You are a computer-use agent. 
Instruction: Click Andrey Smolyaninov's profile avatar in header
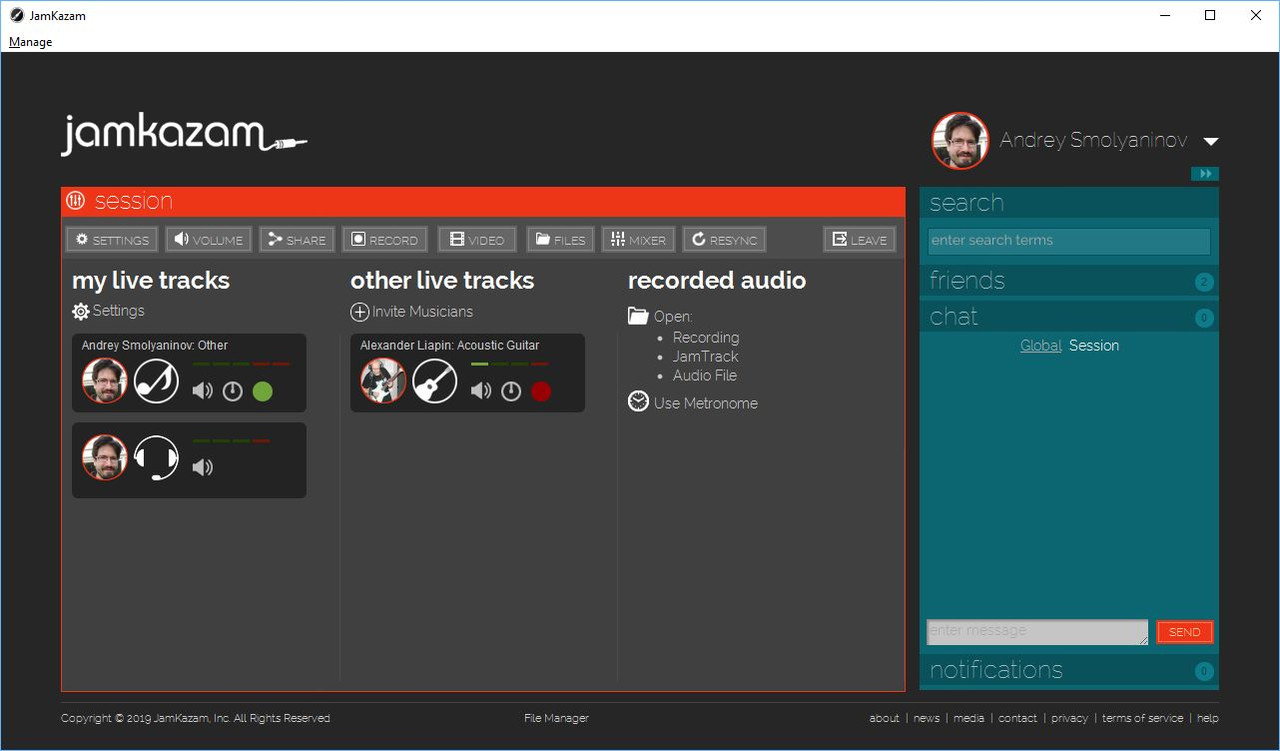click(x=961, y=141)
